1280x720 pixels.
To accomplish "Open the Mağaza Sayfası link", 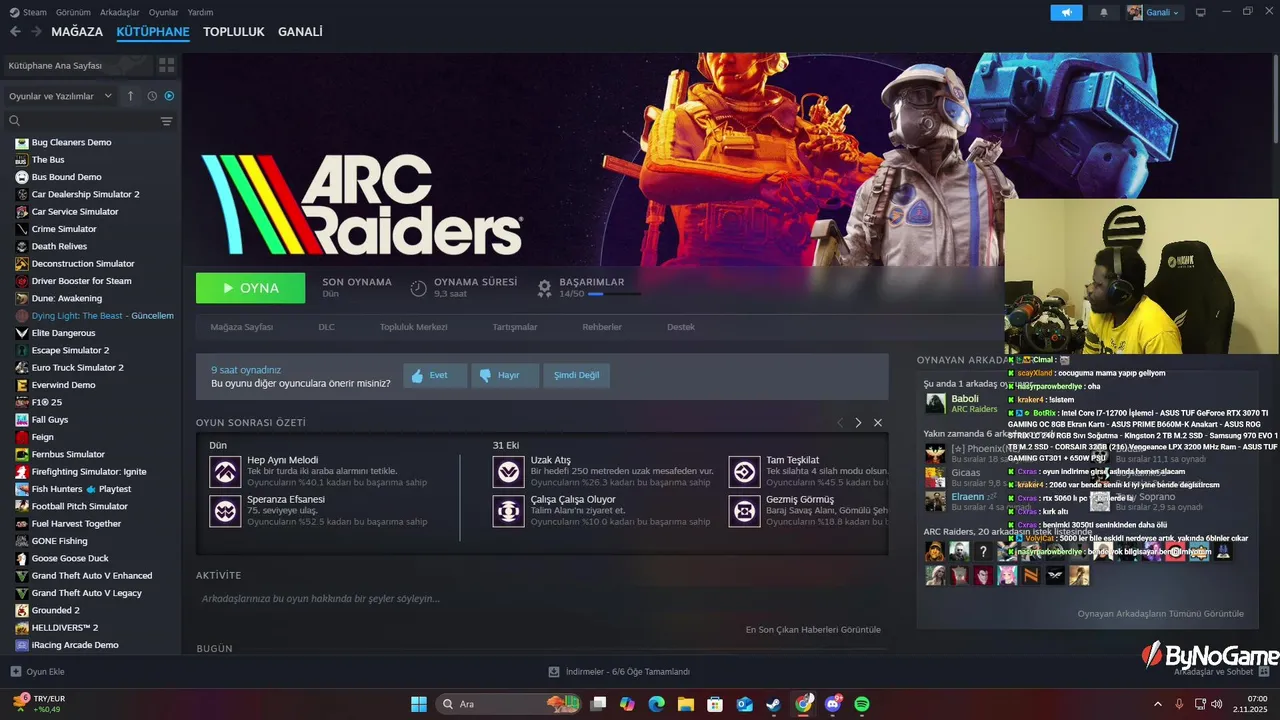I will (241, 327).
